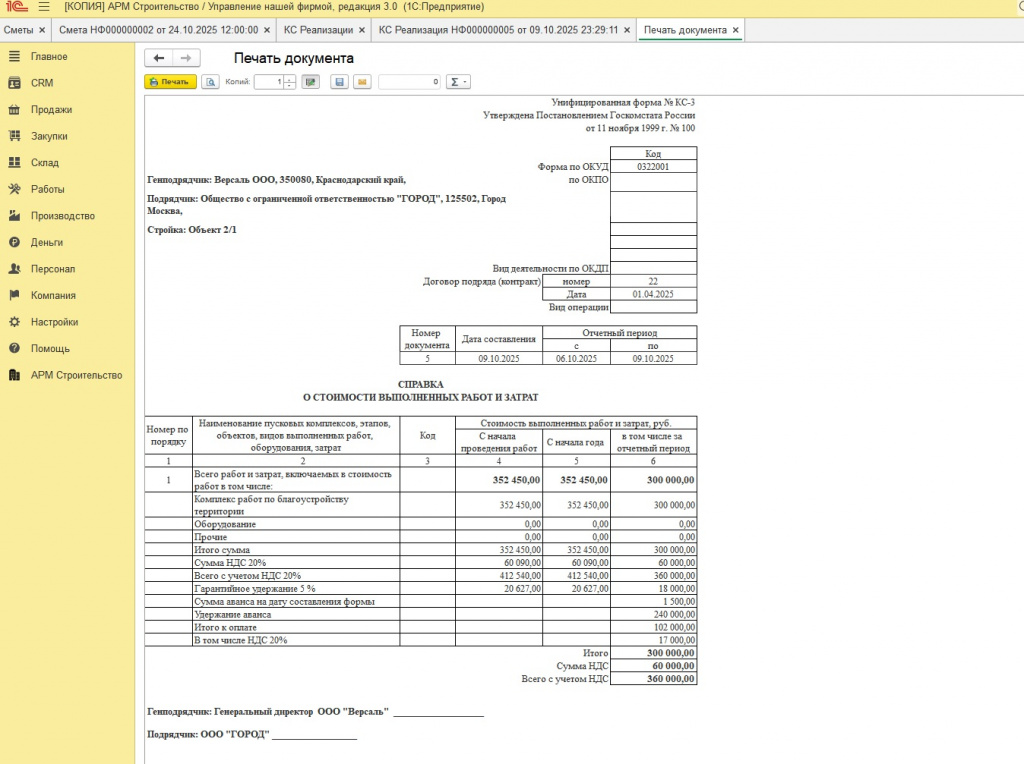Toggle the document editing mode icon

click(311, 82)
